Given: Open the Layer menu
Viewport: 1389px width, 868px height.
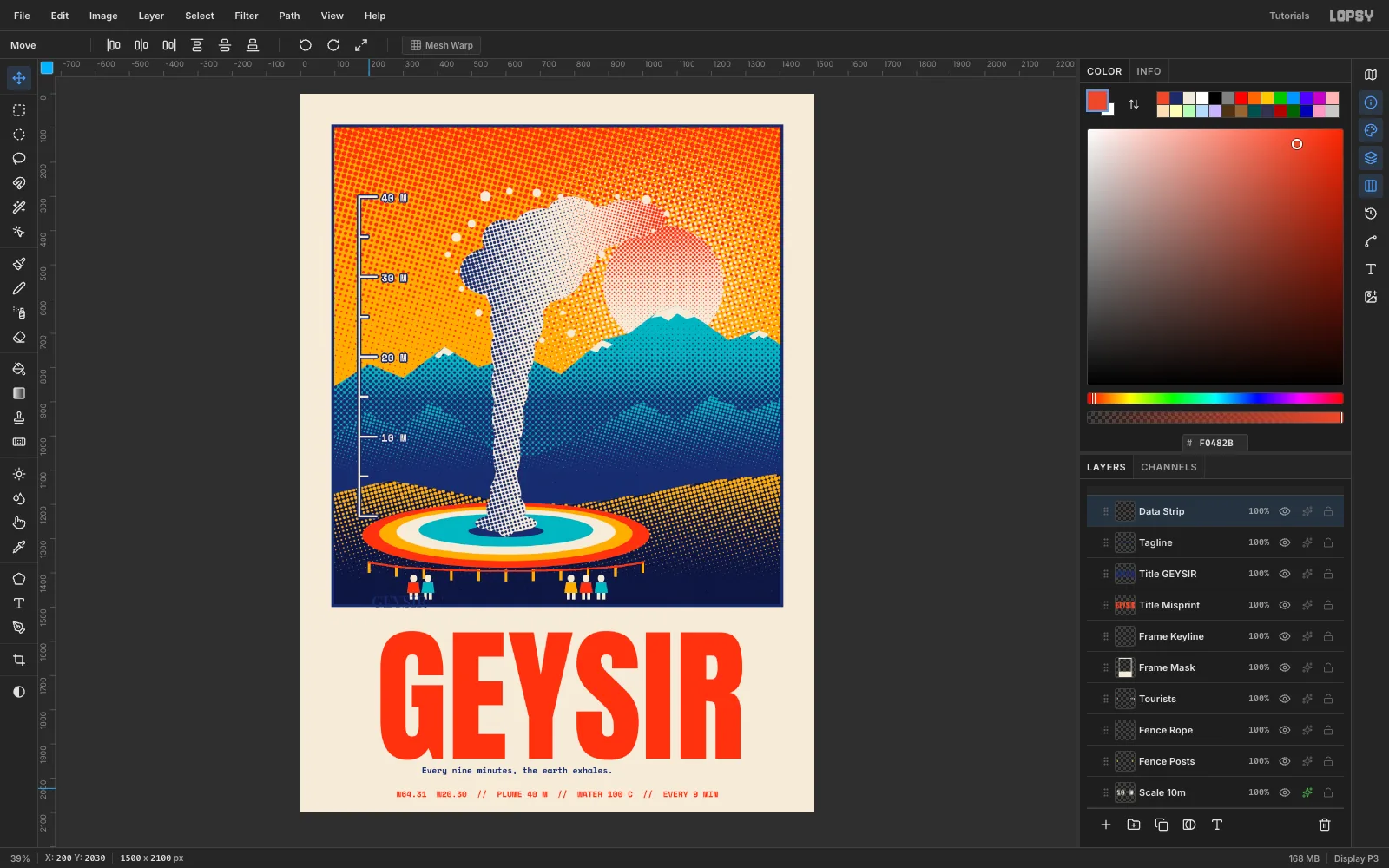Looking at the screenshot, I should (x=151, y=16).
